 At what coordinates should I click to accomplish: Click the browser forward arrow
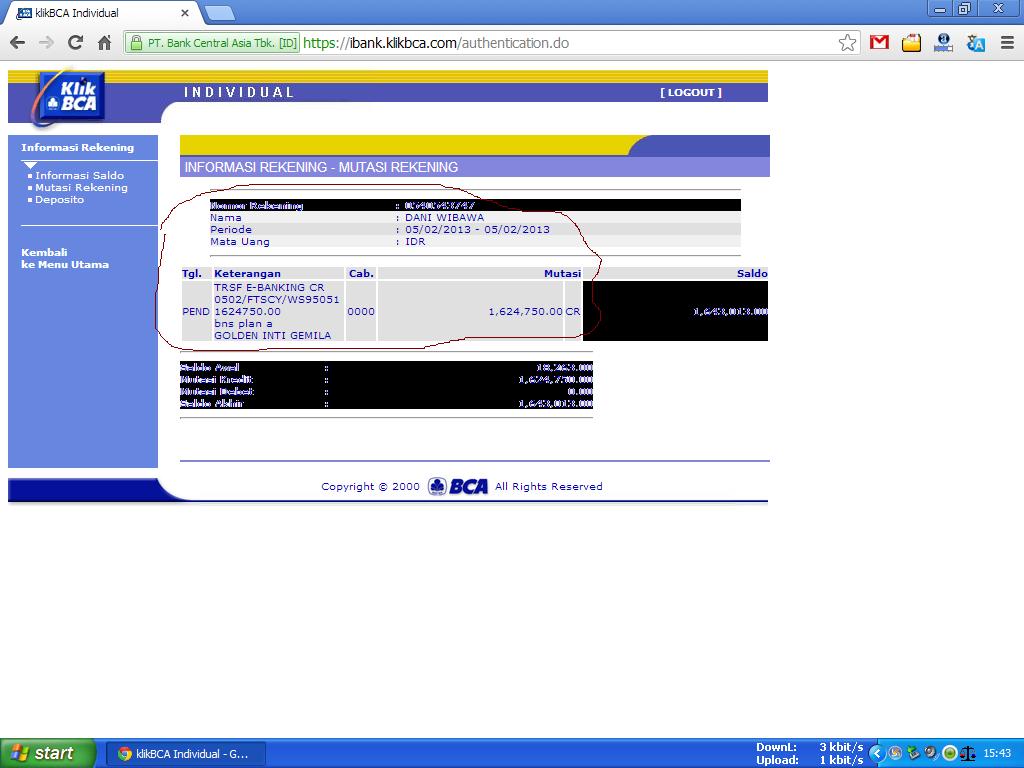pos(46,43)
